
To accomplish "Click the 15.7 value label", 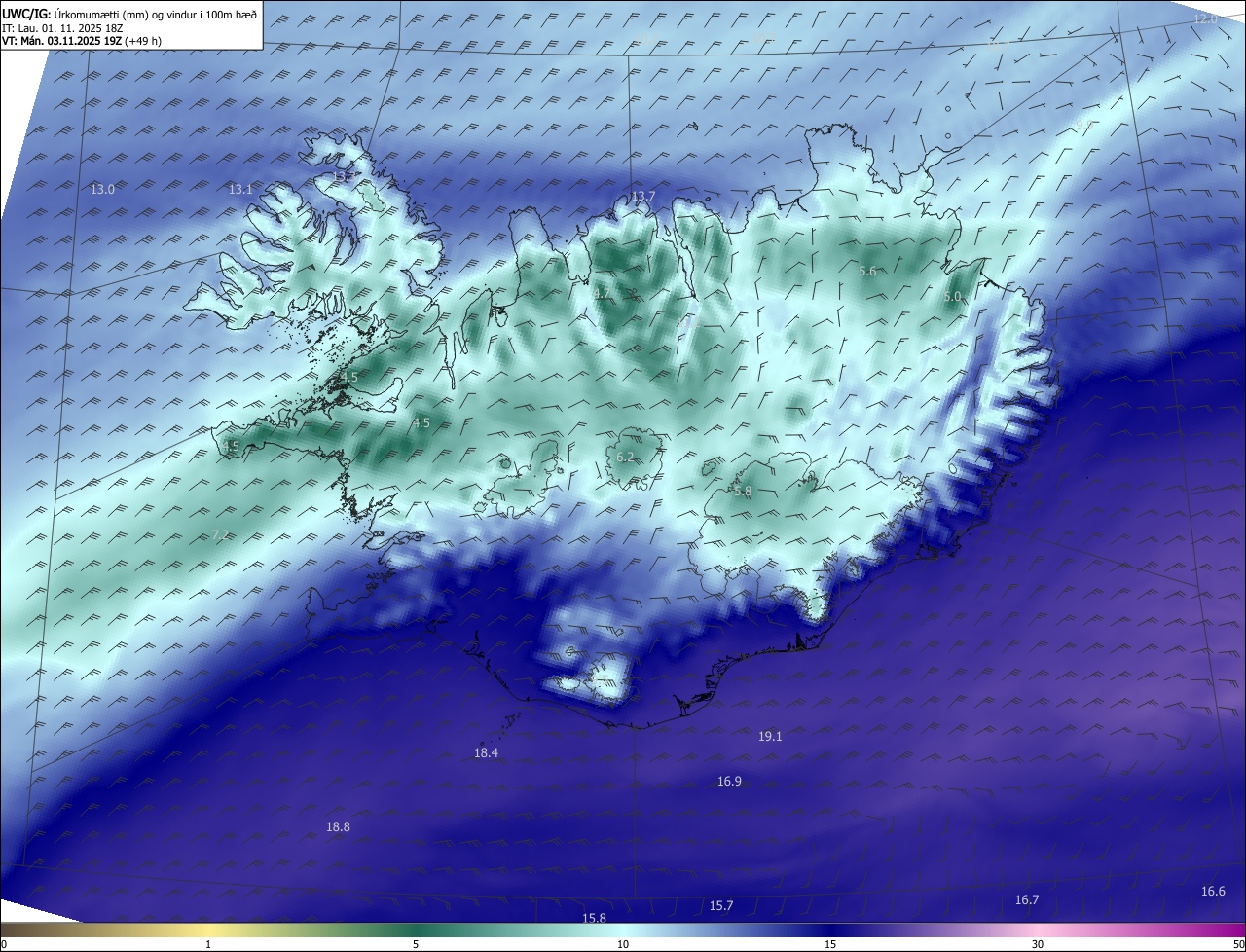I will pos(720,905).
